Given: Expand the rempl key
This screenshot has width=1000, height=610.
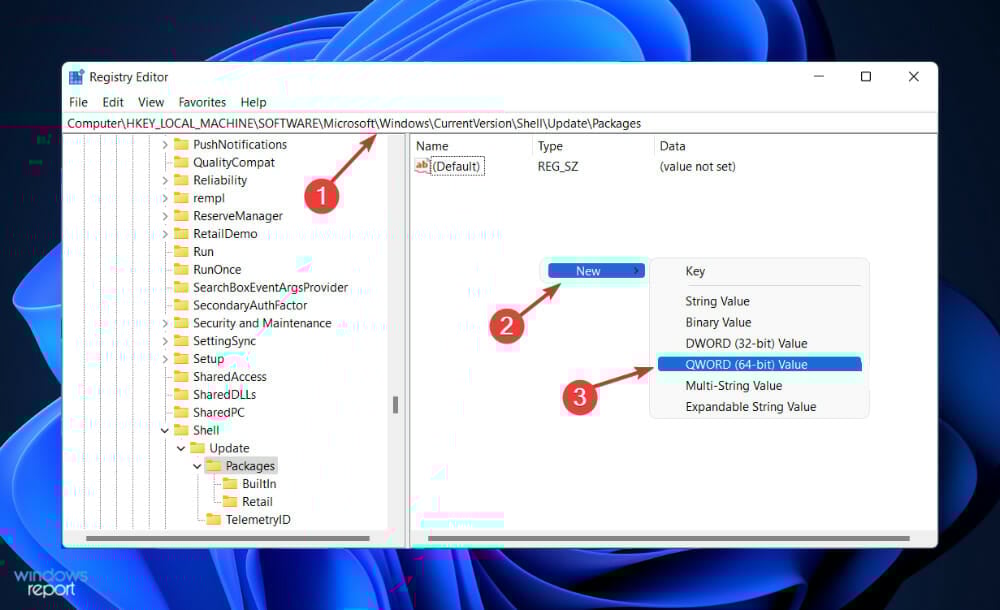Looking at the screenshot, I should [165, 198].
